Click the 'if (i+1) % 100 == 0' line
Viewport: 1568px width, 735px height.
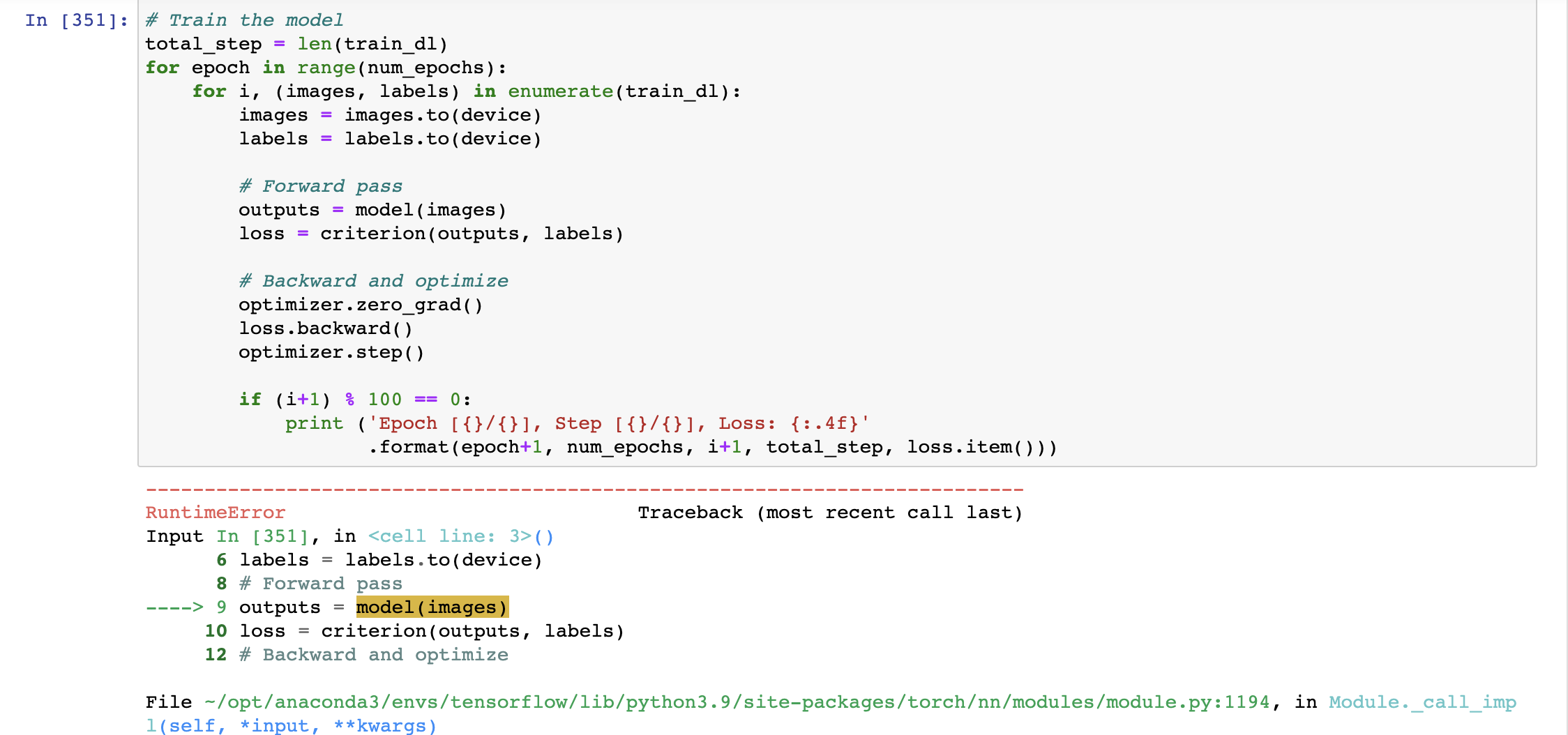click(354, 400)
